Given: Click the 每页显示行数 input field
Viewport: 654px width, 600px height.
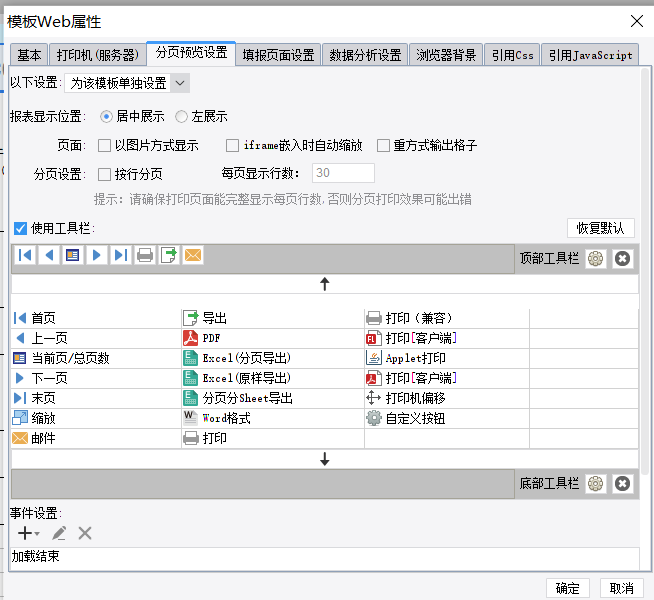Looking at the screenshot, I should [x=343, y=173].
